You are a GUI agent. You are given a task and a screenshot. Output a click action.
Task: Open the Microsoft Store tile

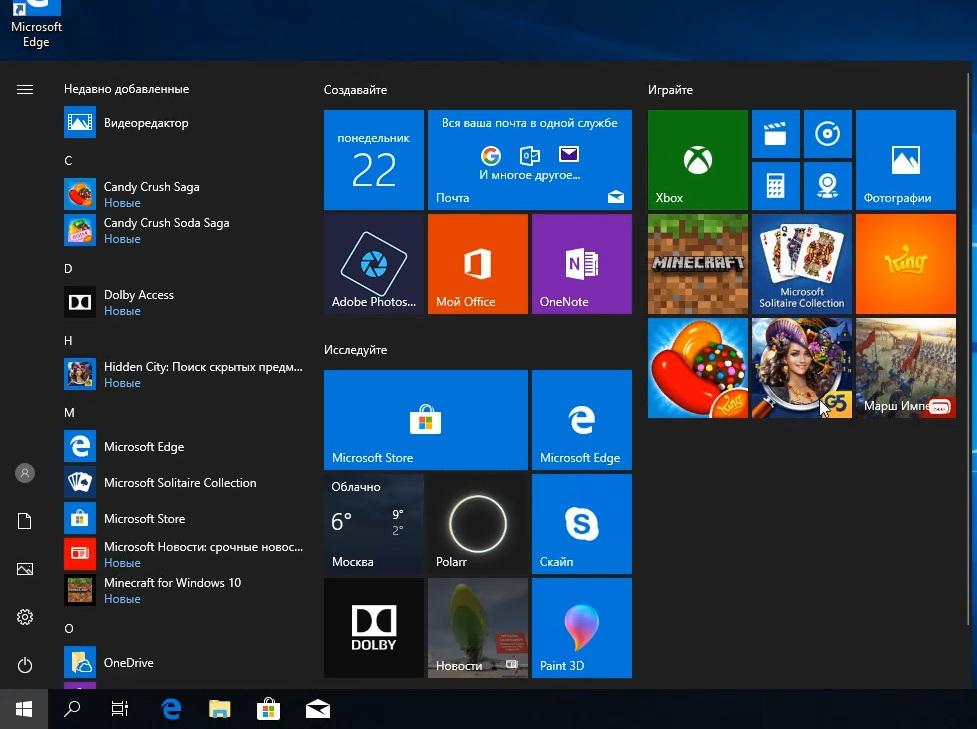(426, 419)
